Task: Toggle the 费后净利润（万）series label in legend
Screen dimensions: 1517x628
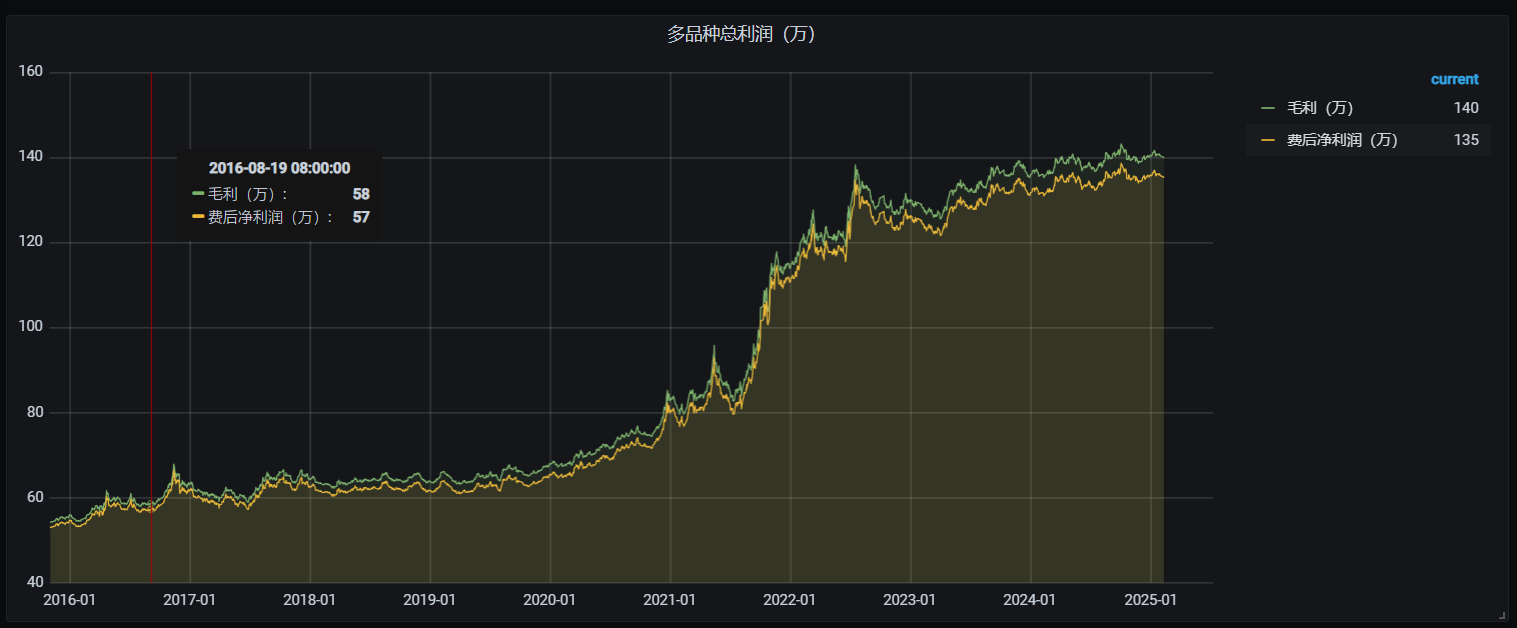Action: pyautogui.click(x=1341, y=140)
